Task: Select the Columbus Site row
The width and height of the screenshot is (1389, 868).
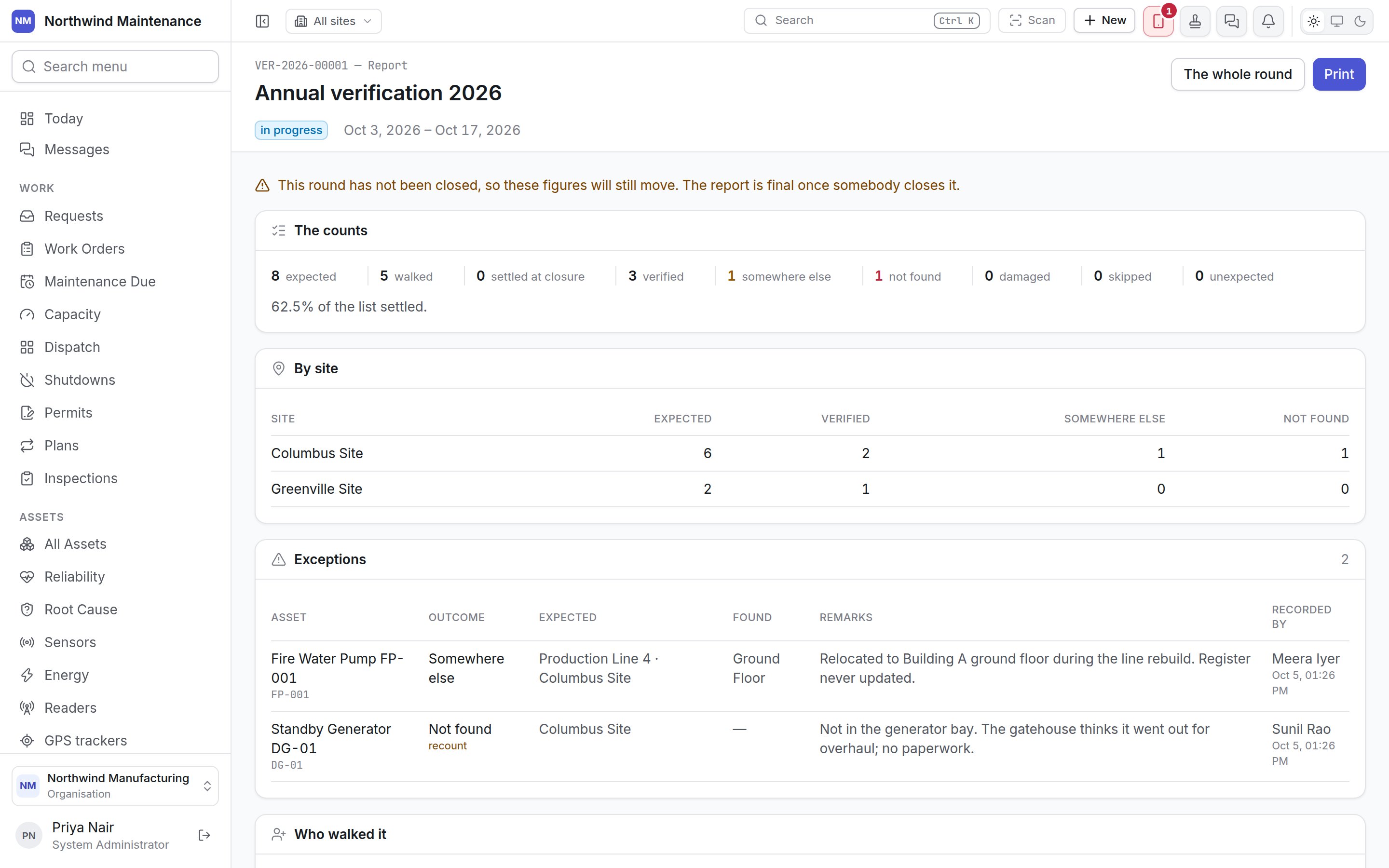Action: pos(810,453)
